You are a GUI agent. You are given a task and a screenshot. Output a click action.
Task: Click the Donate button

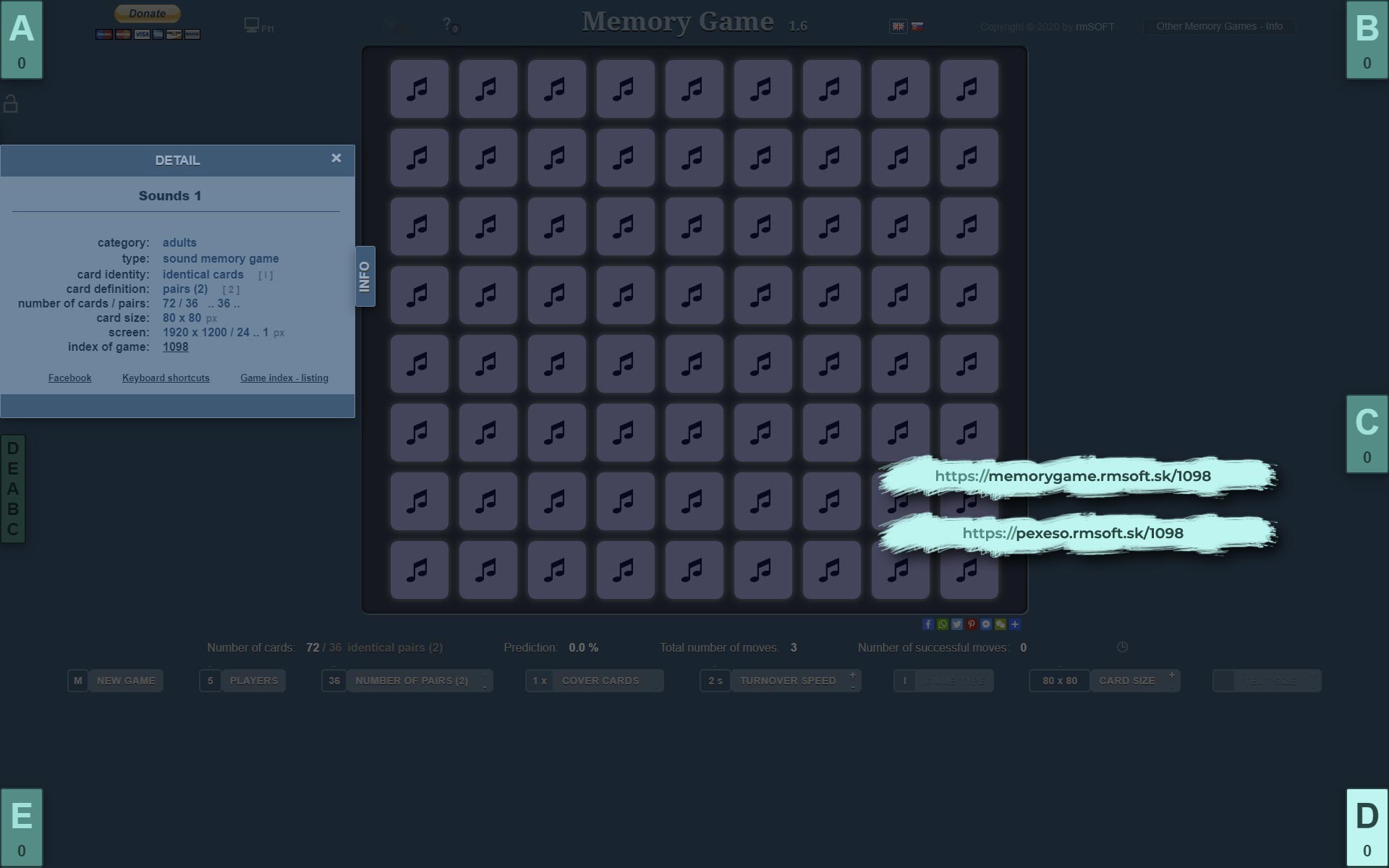(x=148, y=14)
